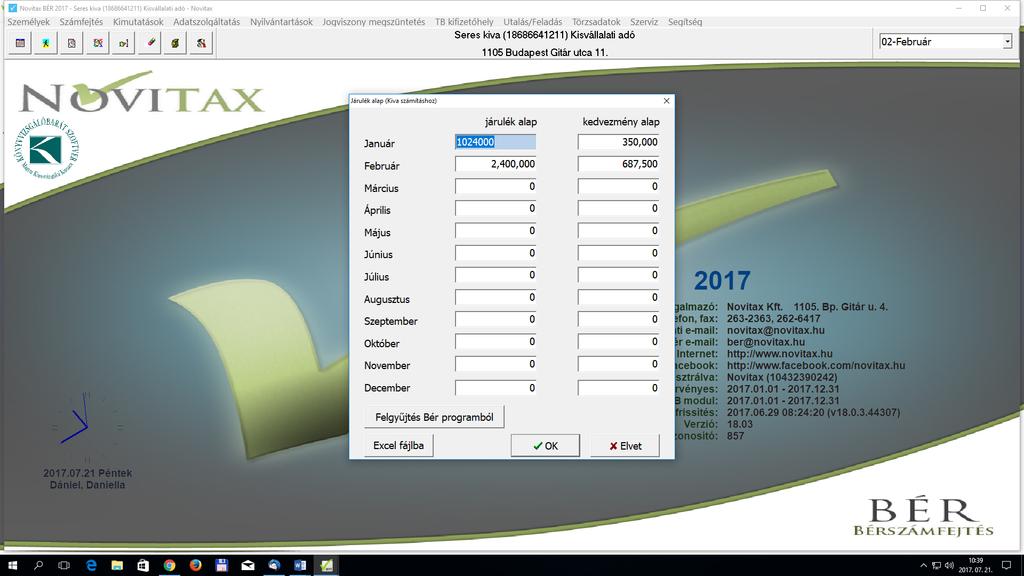The image size is (1024, 576).
Task: Open the Utalás/Feladás menu
Action: pos(533,22)
